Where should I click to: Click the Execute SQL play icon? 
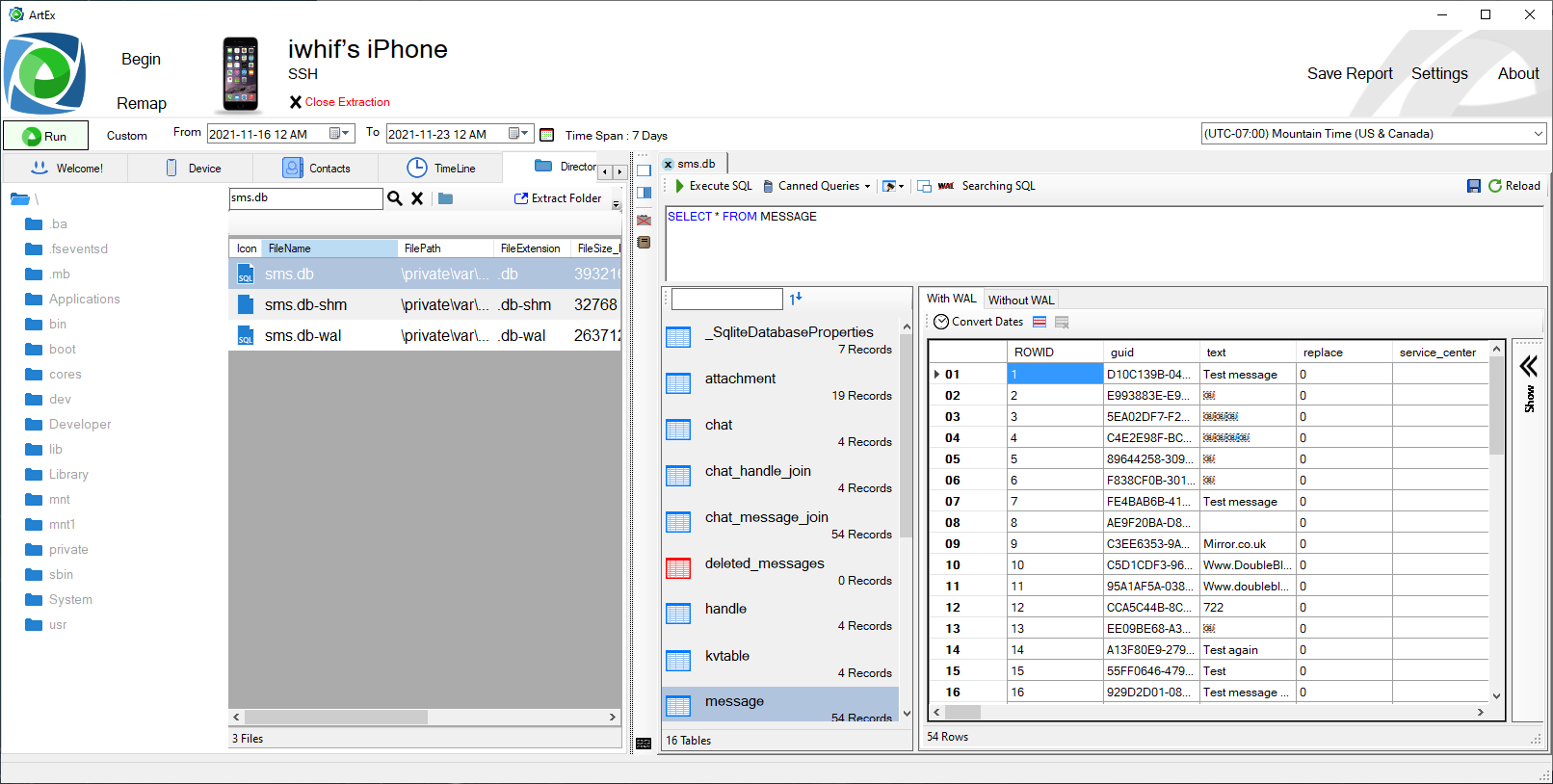pos(679,186)
